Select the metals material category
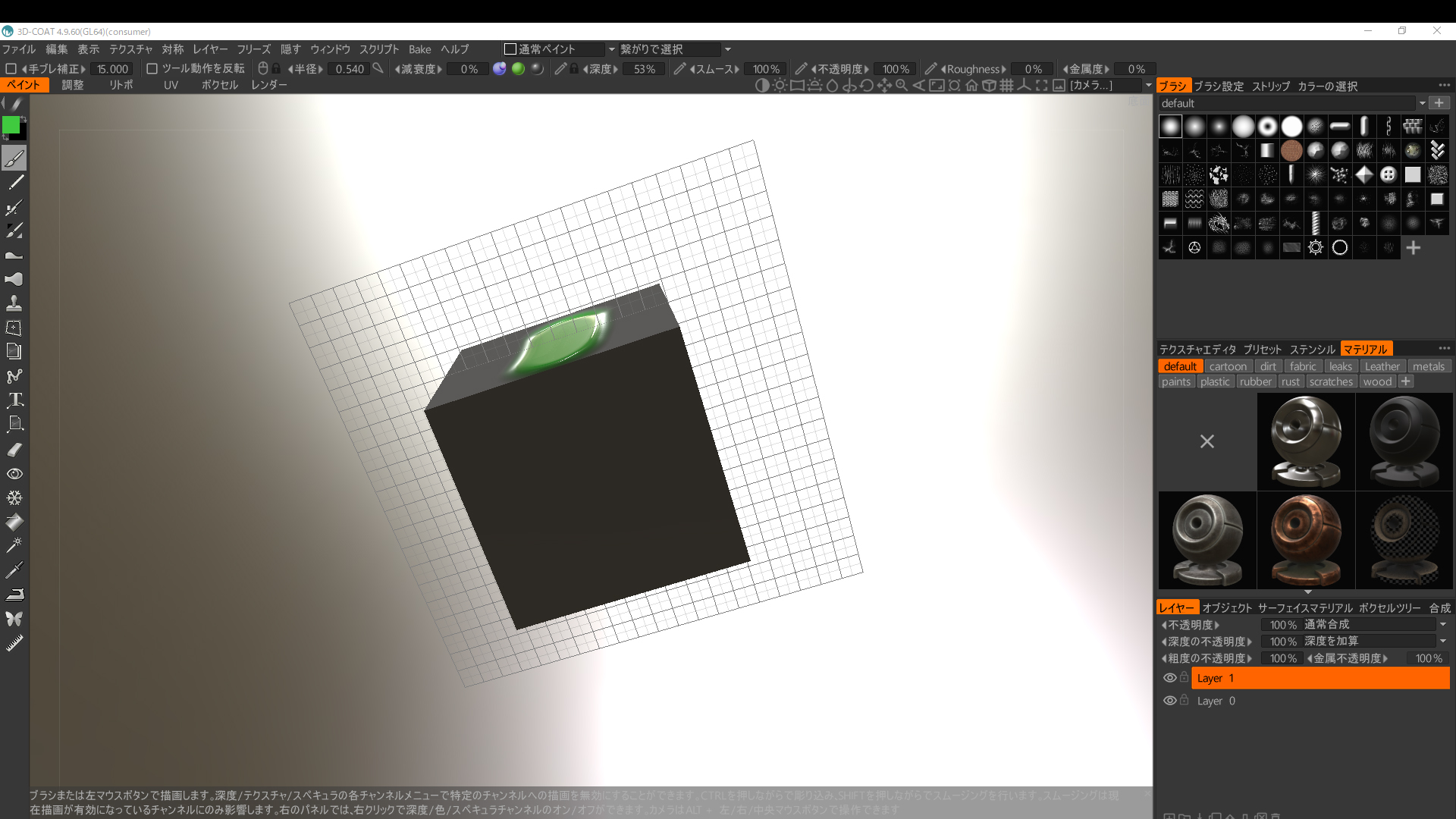Screen dimensions: 1456x819 (1428, 366)
